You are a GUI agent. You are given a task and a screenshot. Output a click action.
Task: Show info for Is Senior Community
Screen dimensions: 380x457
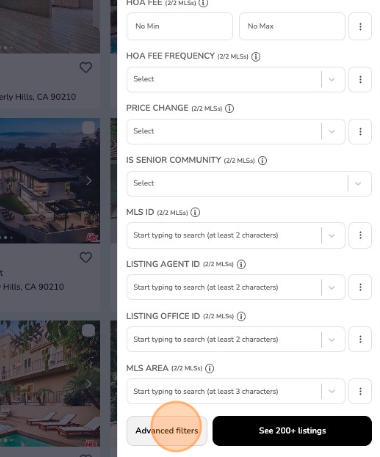[262, 160]
